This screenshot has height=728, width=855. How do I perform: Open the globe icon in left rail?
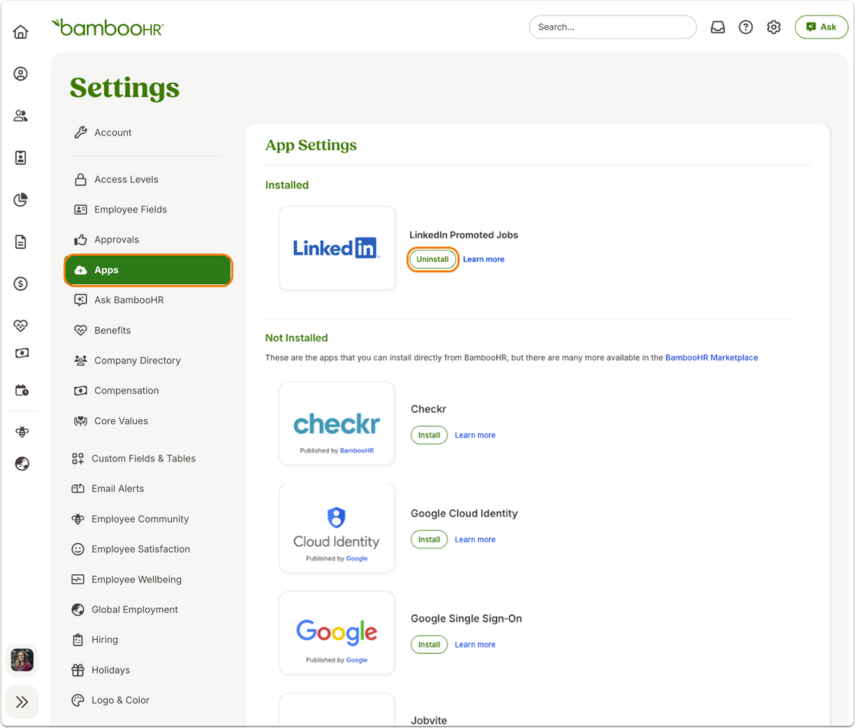[22, 464]
